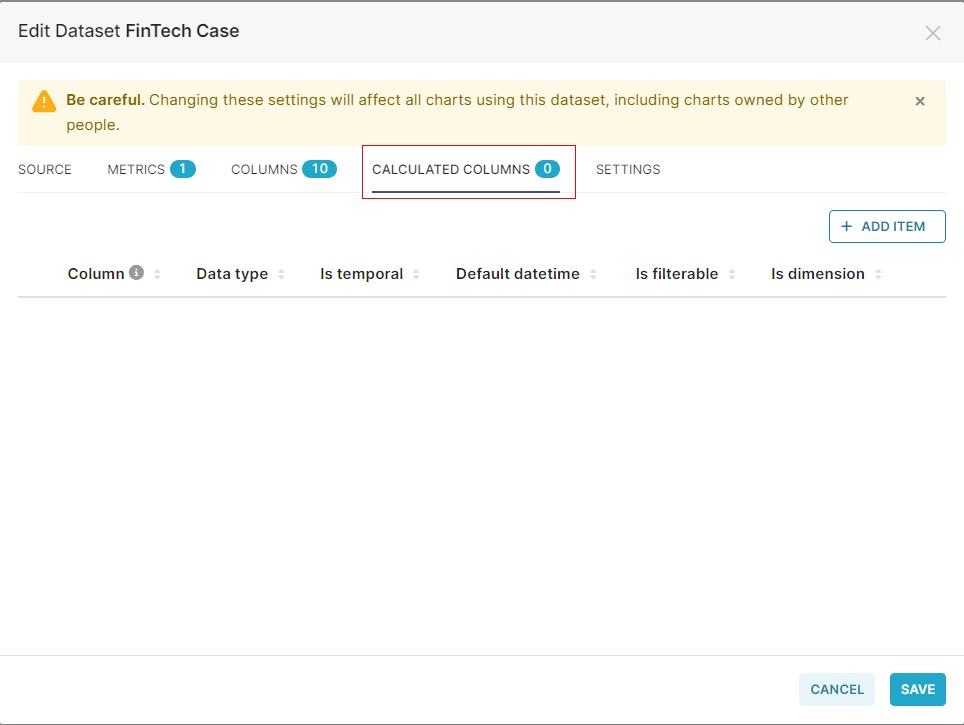
Task: Sort by Default datetime sort arrows
Action: pos(593,274)
